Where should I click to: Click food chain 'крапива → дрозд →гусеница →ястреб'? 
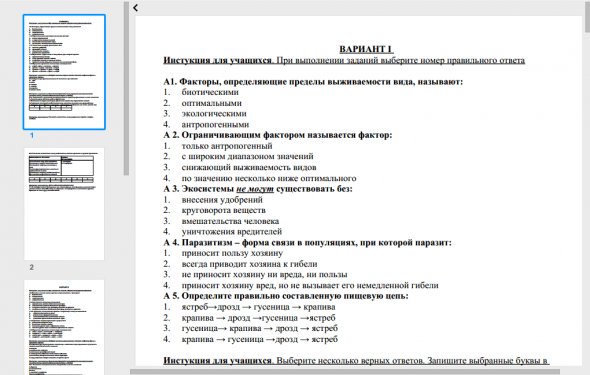(x=258, y=318)
